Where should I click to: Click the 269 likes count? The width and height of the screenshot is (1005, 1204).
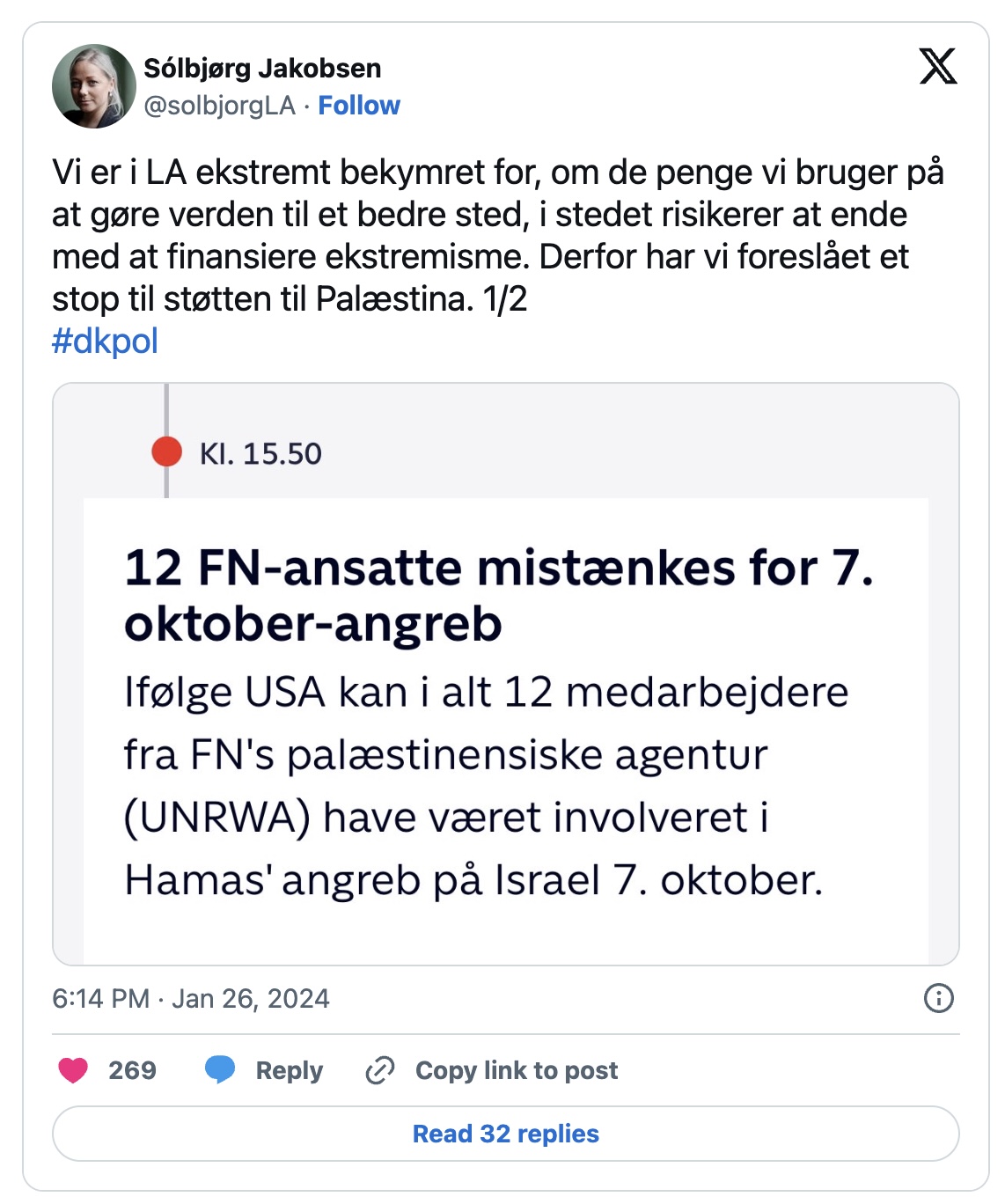coord(132,1070)
